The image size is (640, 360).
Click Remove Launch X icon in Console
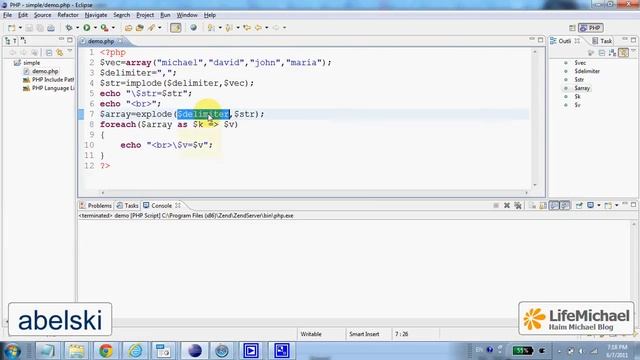507,205
